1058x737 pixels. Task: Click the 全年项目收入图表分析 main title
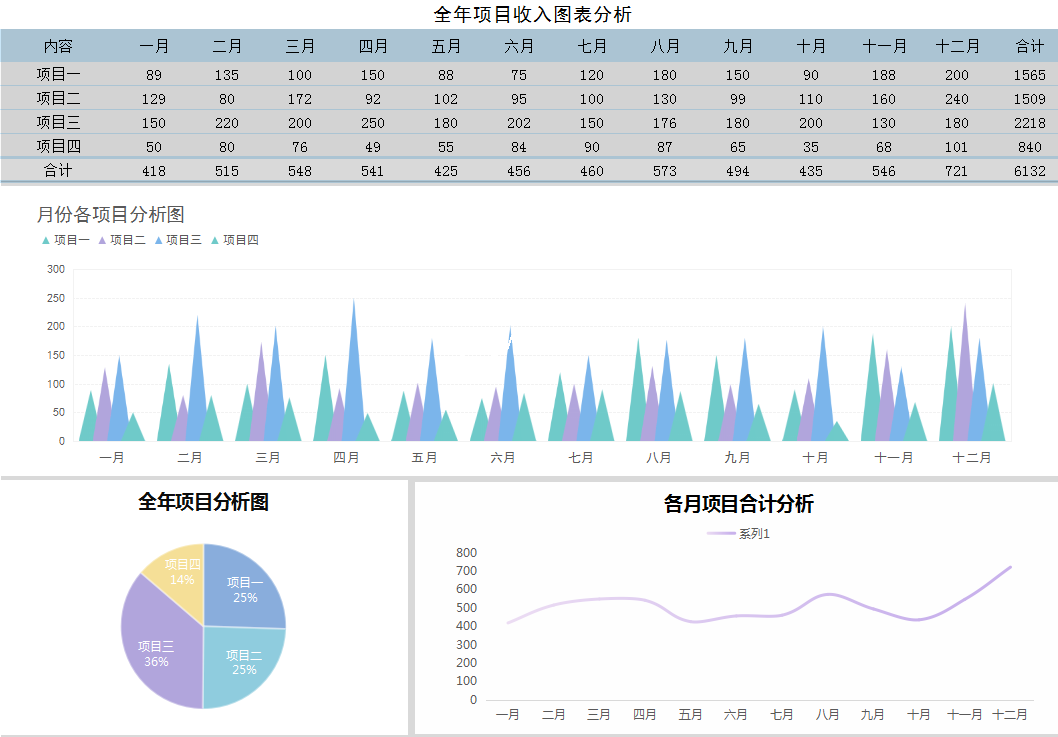click(532, 14)
